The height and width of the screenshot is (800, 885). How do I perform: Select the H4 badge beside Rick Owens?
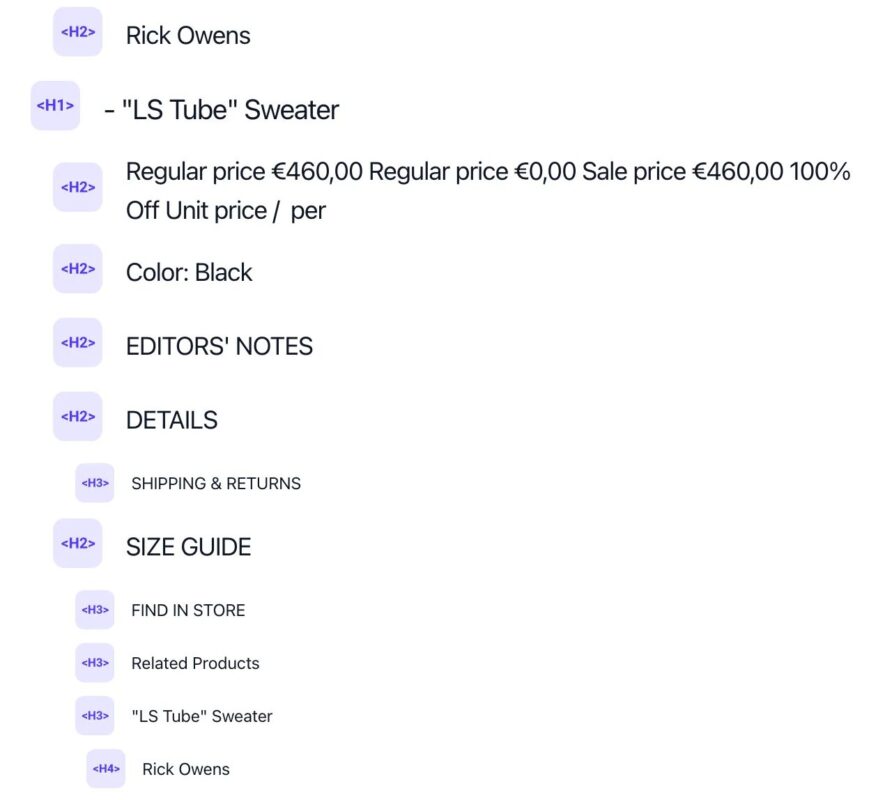pos(106,769)
